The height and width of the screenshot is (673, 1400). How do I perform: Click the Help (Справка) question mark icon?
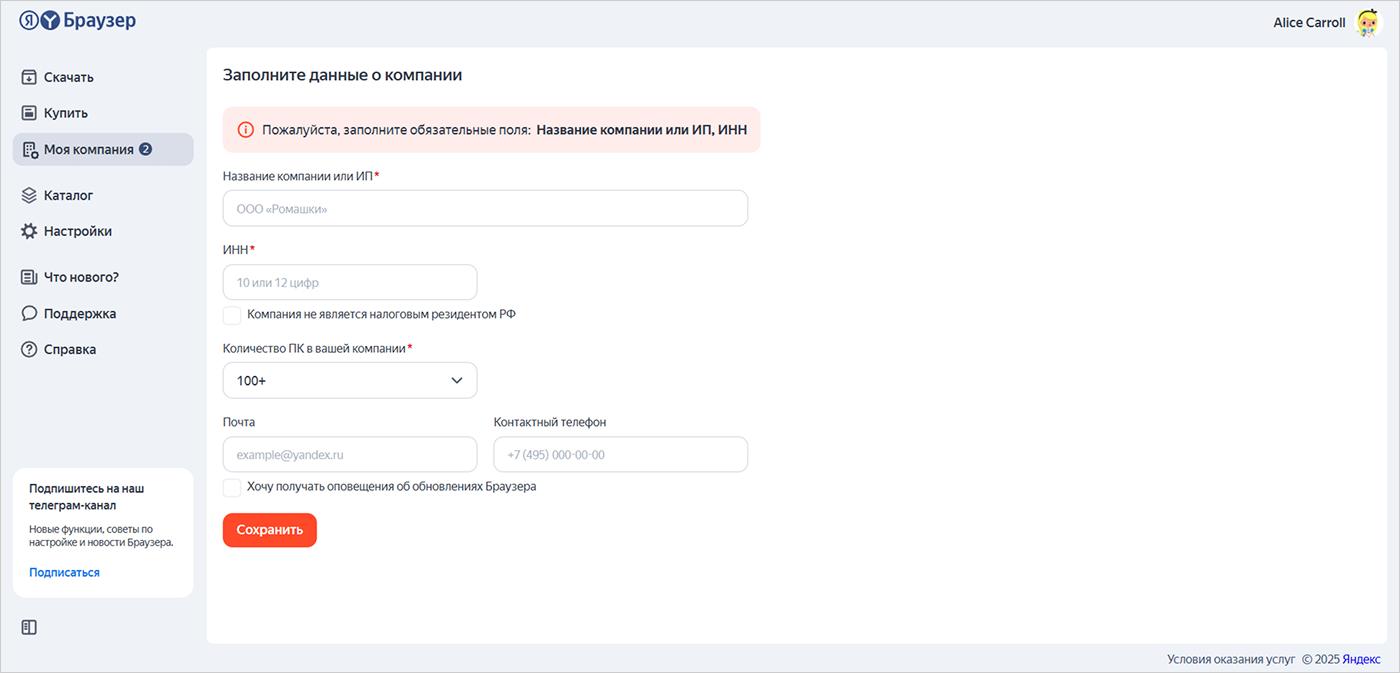29,349
